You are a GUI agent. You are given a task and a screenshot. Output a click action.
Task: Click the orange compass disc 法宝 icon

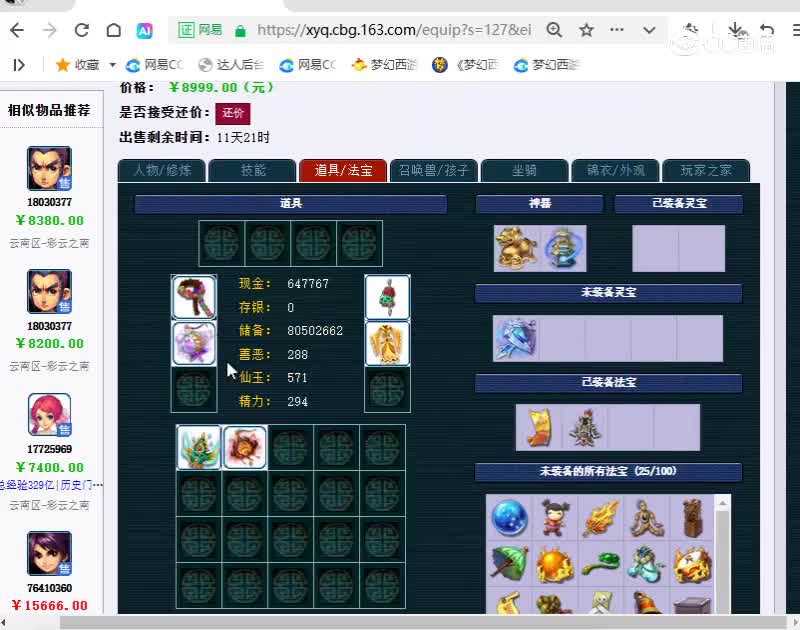(693, 564)
